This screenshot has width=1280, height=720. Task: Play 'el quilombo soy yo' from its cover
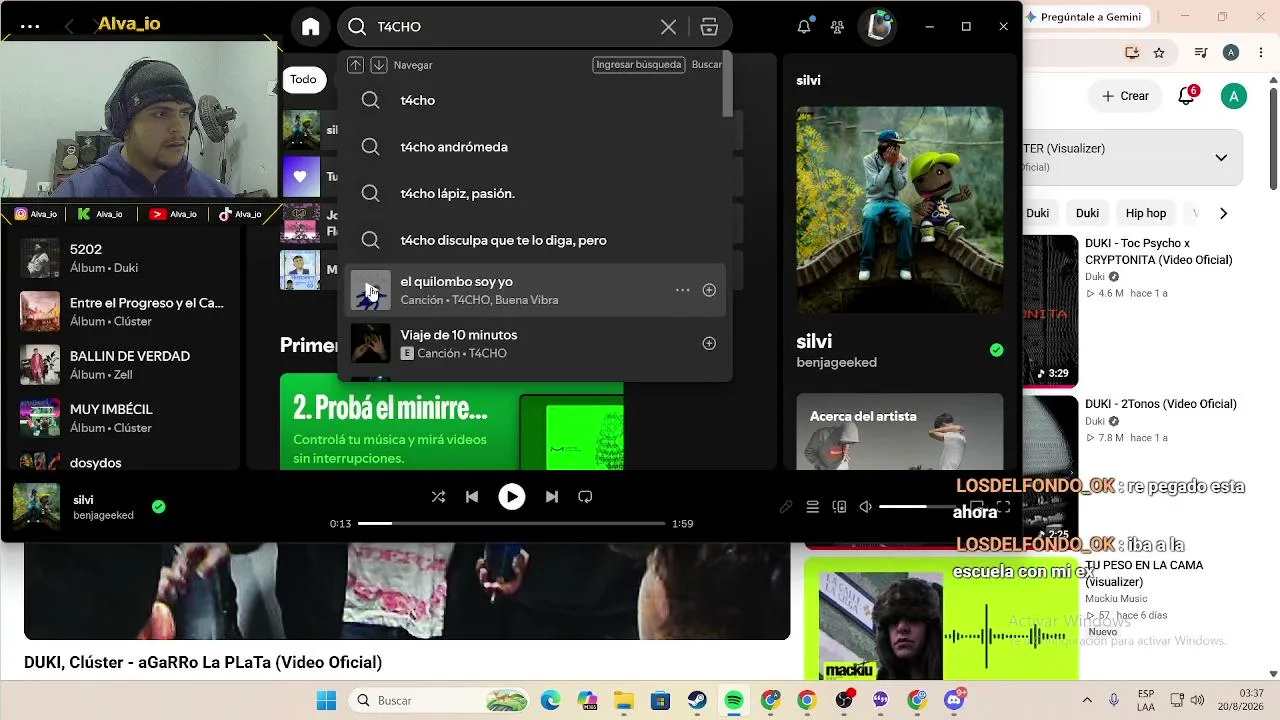click(x=370, y=290)
